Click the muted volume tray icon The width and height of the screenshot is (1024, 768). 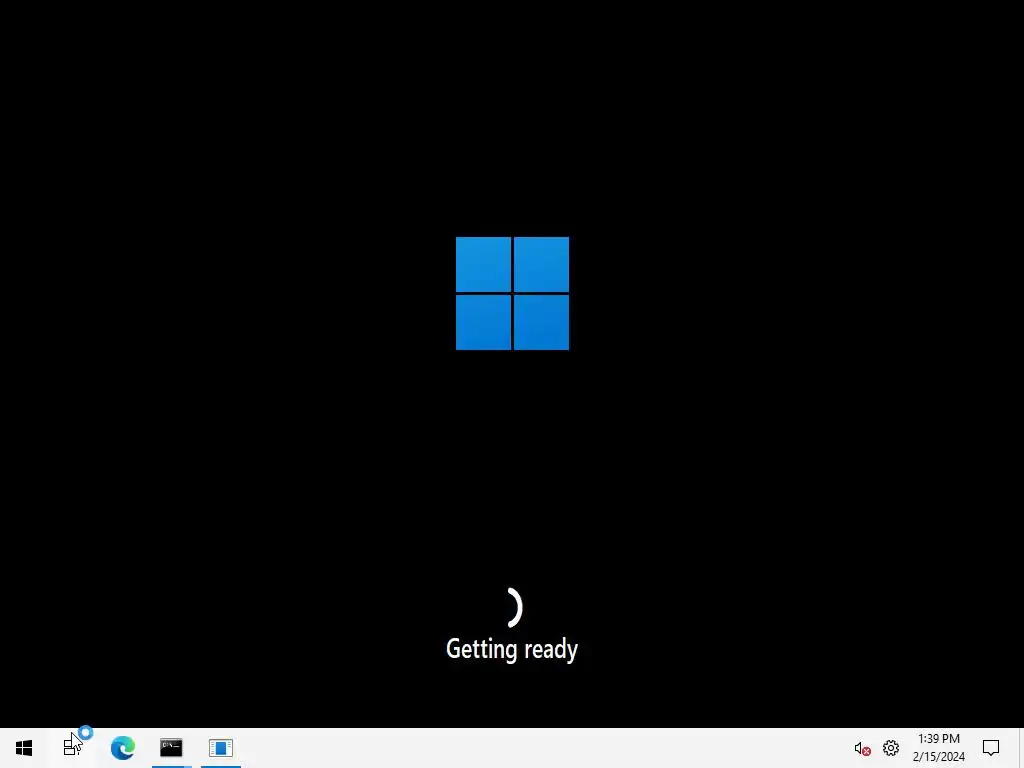point(862,748)
